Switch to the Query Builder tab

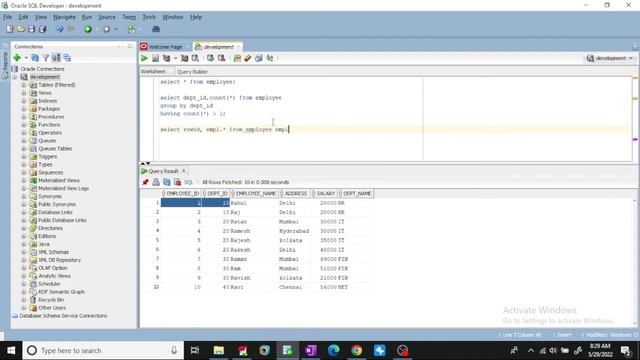tap(192, 71)
